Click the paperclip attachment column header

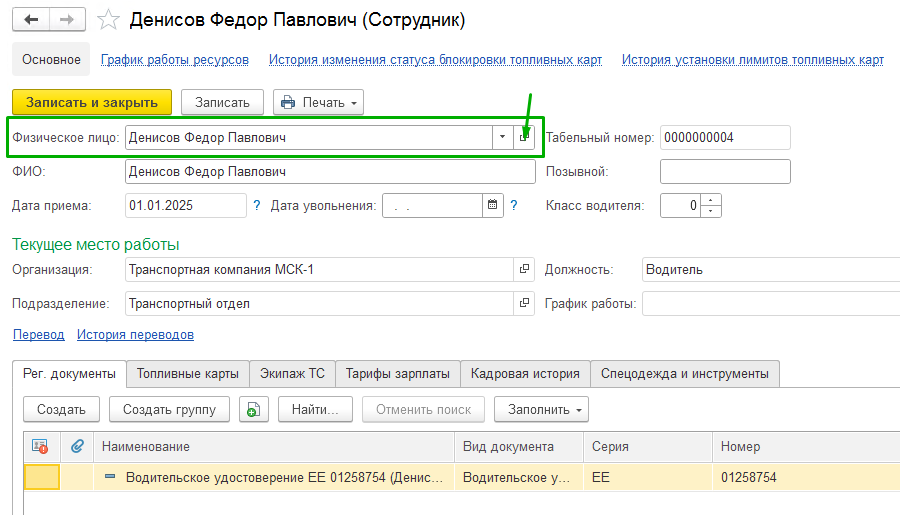pos(76,447)
